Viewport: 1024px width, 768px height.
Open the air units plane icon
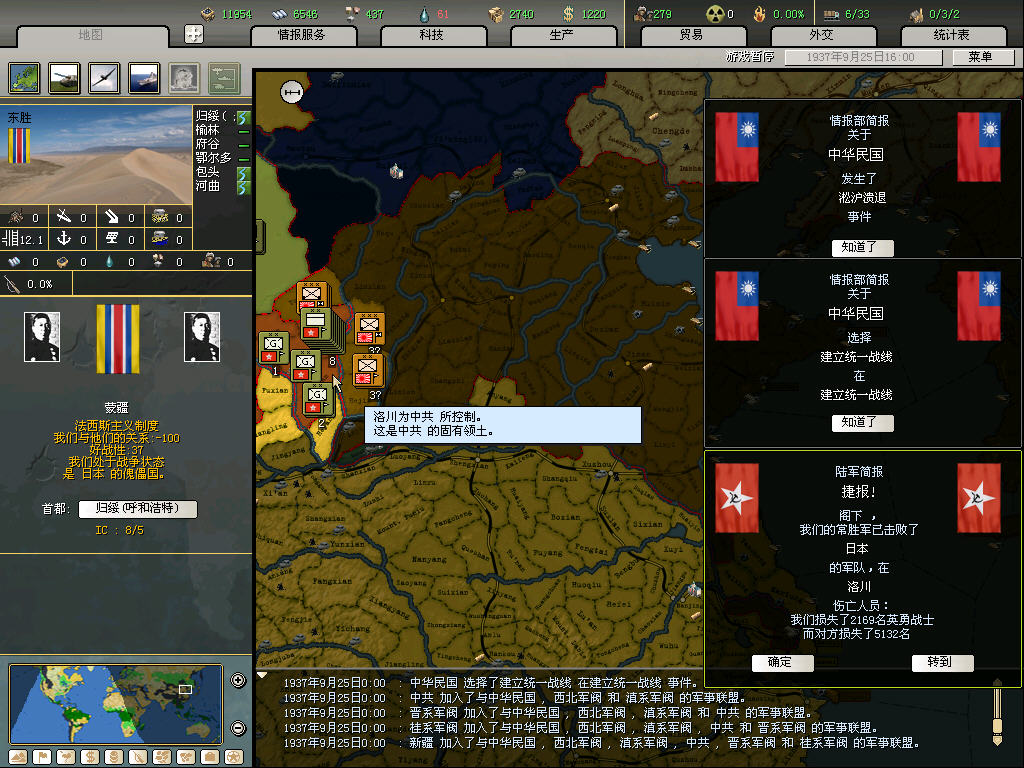click(104, 78)
